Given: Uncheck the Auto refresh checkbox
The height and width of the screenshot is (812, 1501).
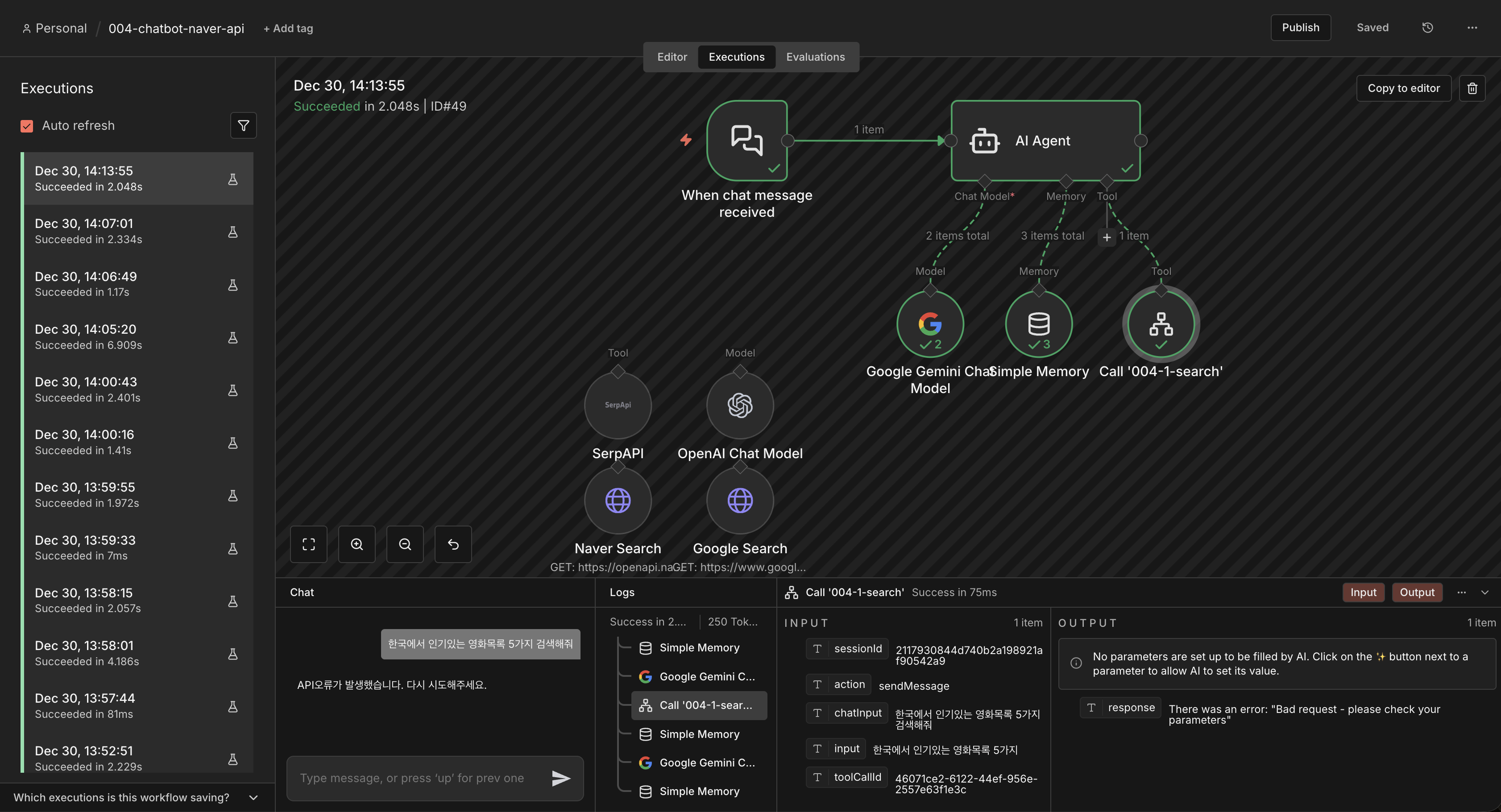Looking at the screenshot, I should point(27,126).
